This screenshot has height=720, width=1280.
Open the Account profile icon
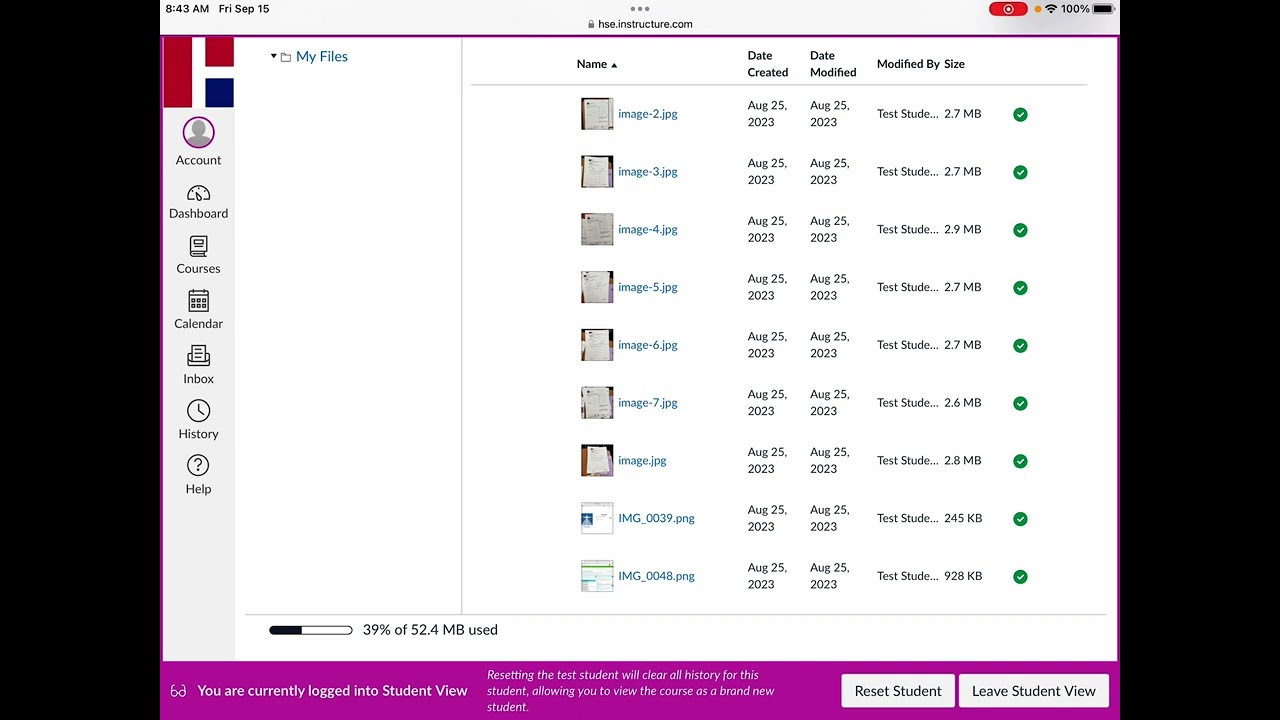pyautogui.click(x=198, y=132)
